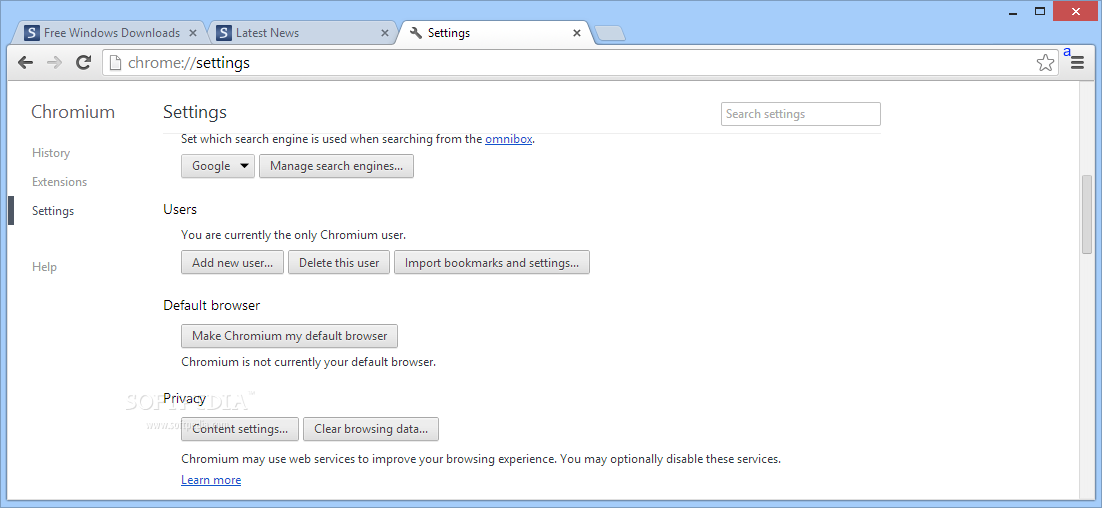Switch to the Latest News tab

tap(301, 33)
